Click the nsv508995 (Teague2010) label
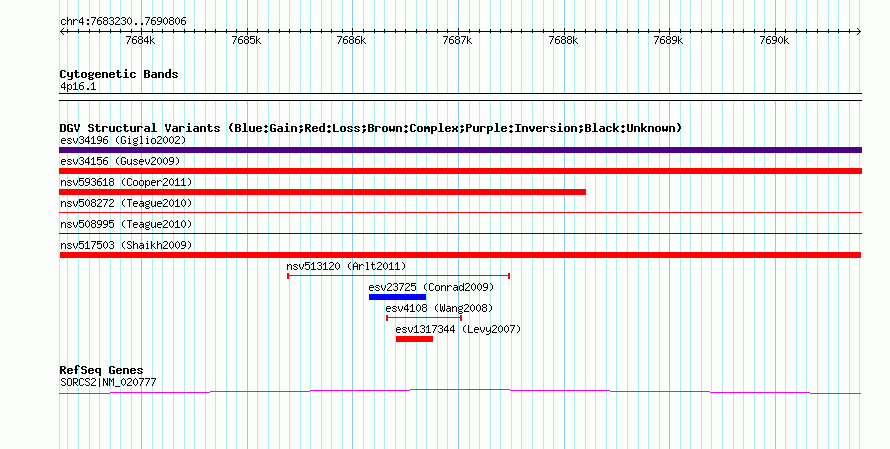 tap(127, 224)
